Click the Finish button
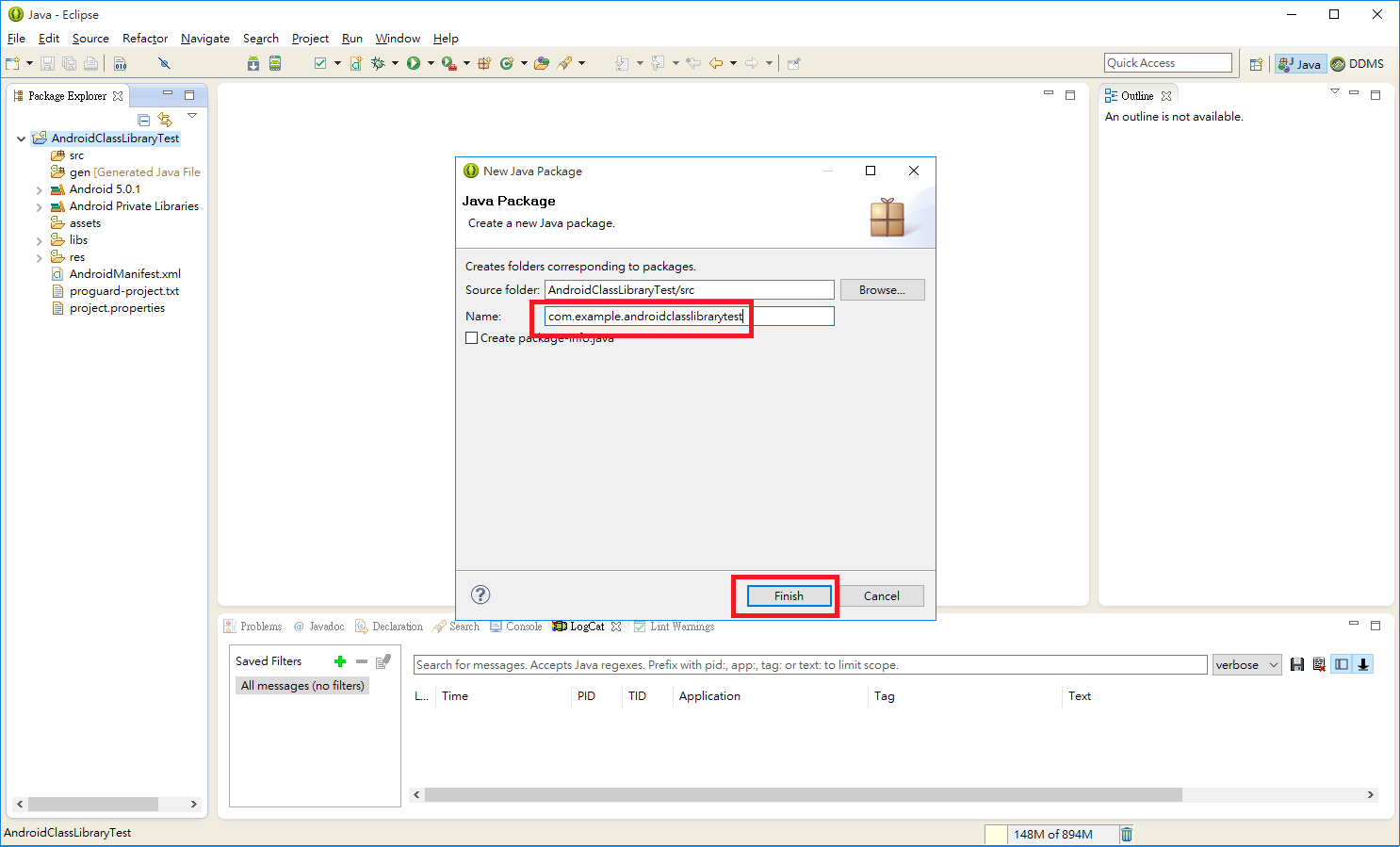The image size is (1400, 847). pyautogui.click(x=790, y=596)
